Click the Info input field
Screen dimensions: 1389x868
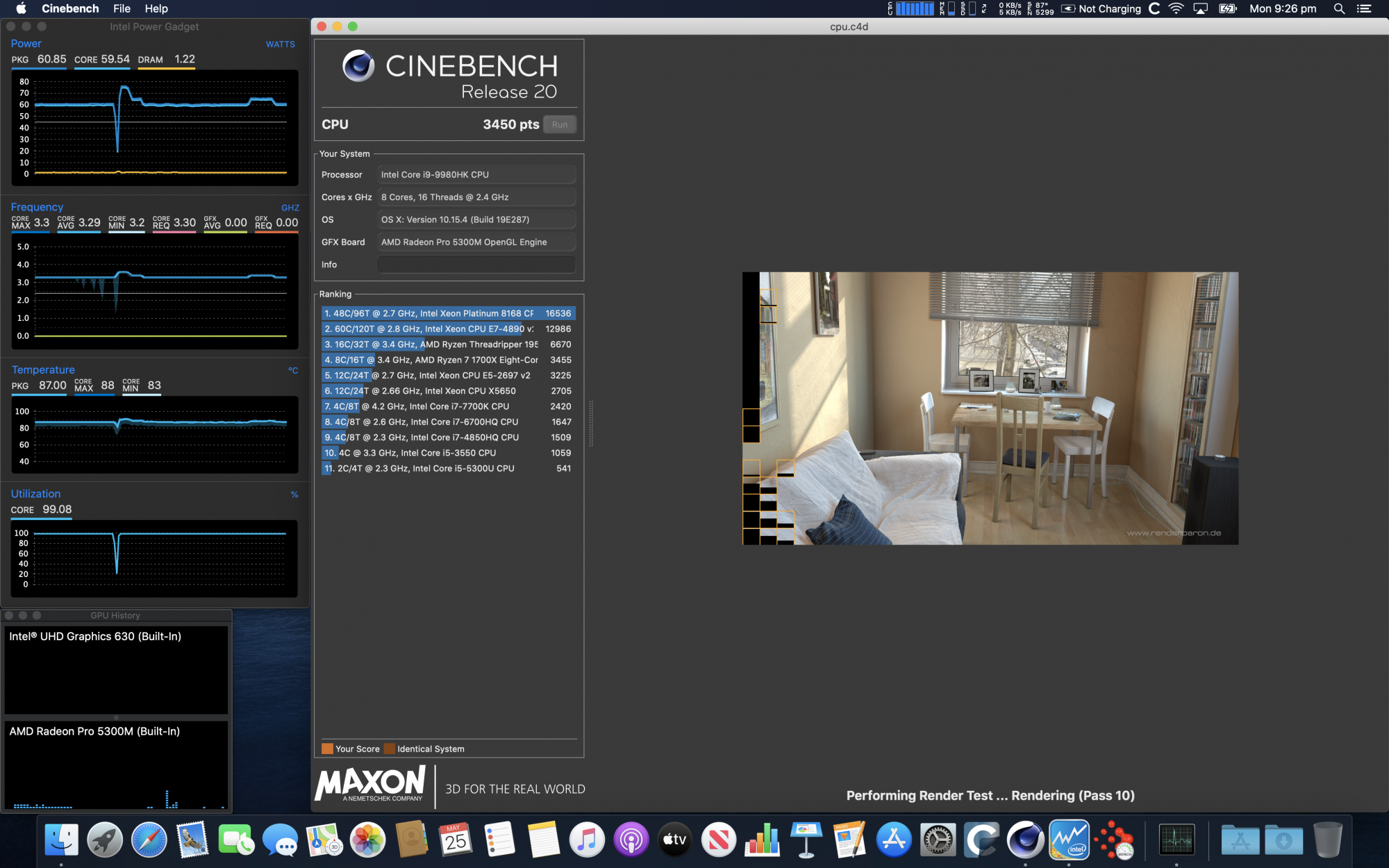(476, 265)
